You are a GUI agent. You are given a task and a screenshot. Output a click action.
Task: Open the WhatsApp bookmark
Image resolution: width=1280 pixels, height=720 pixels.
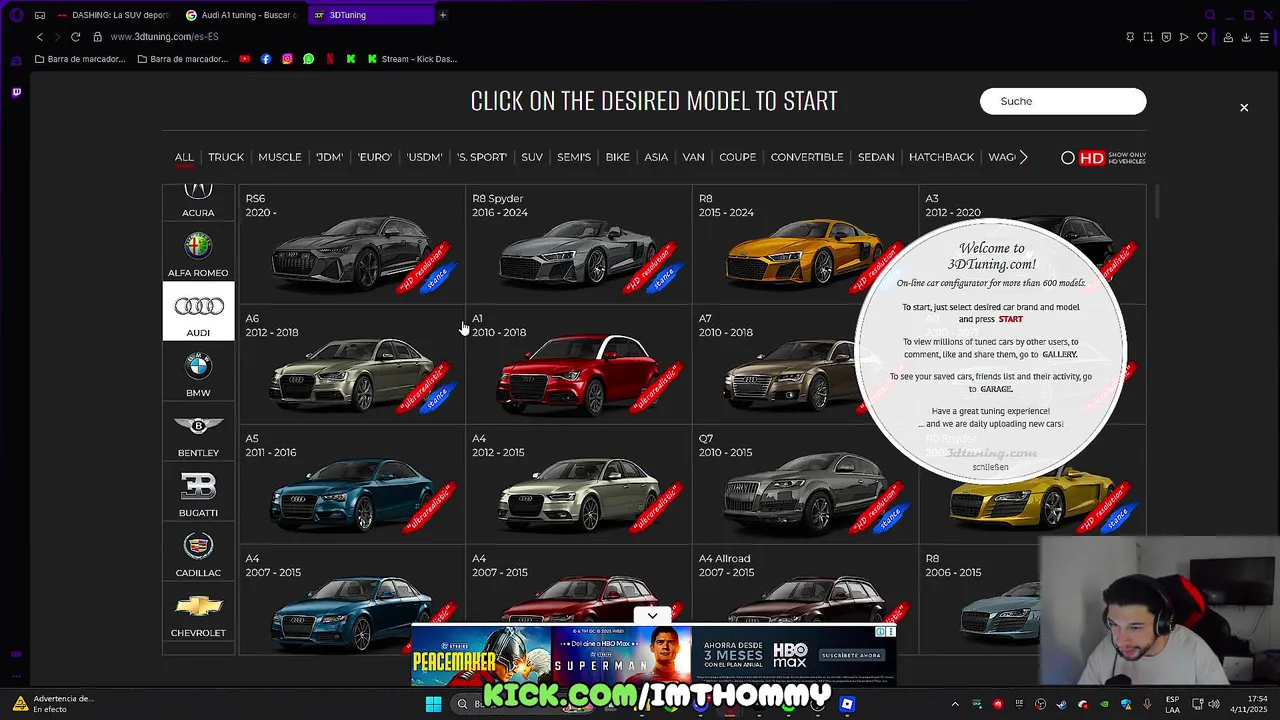pyautogui.click(x=308, y=59)
